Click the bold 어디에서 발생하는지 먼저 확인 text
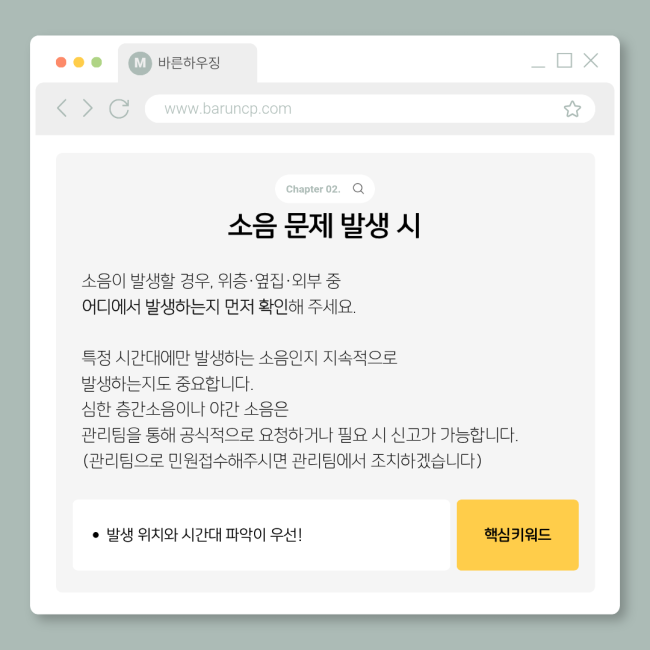The height and width of the screenshot is (650, 650). click(x=185, y=307)
